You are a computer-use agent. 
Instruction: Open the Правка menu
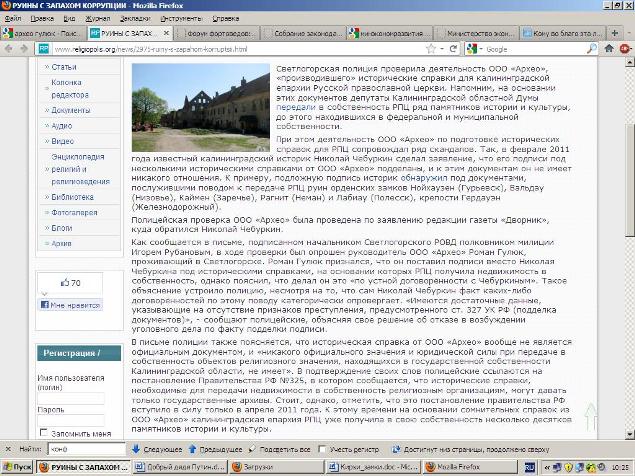click(x=42, y=19)
